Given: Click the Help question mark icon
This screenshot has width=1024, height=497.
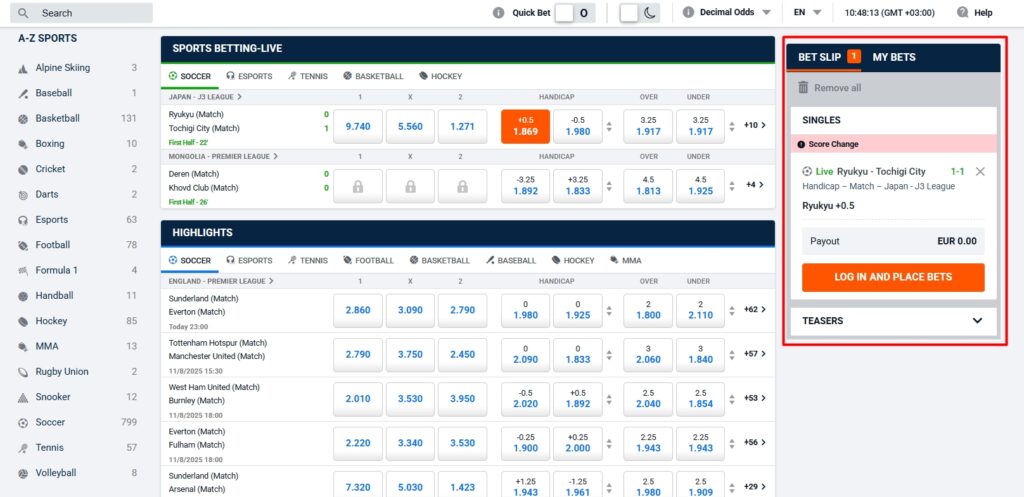Looking at the screenshot, I should pos(962,13).
